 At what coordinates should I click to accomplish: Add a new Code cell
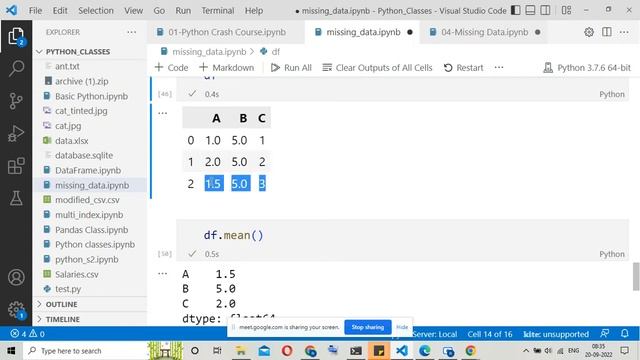(171, 68)
